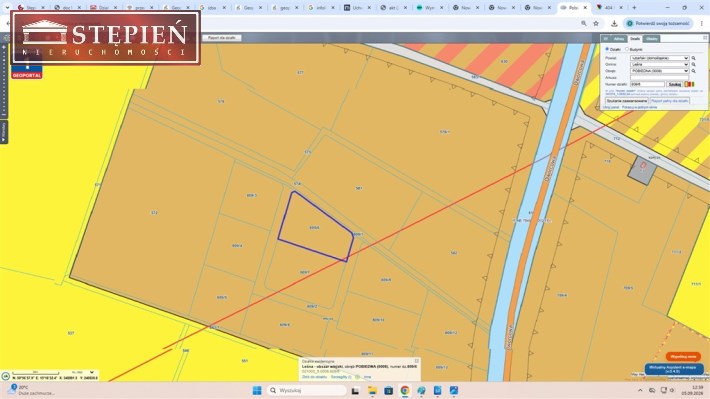Click the Stępień Nieruchomości logo
The width and height of the screenshot is (710, 399).
(106, 38)
